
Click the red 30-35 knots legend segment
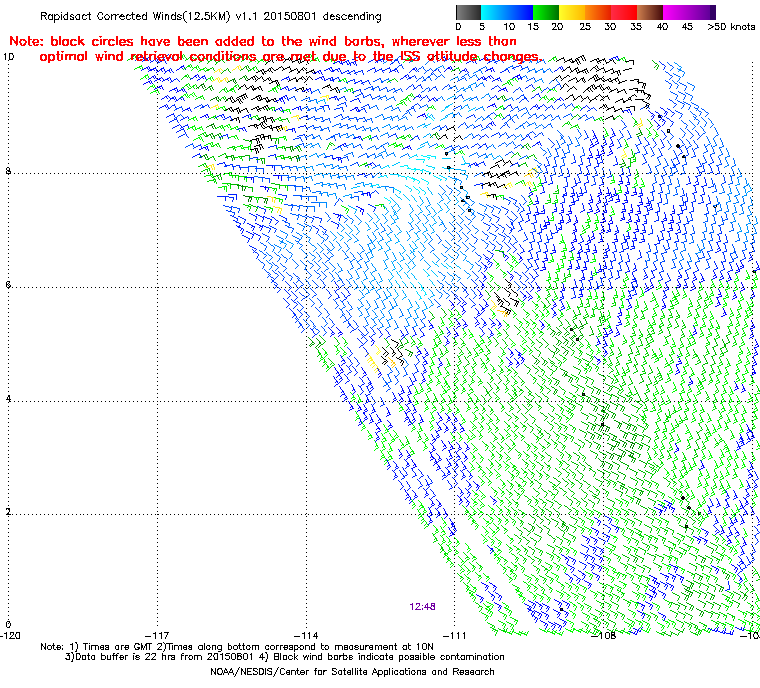(x=624, y=12)
